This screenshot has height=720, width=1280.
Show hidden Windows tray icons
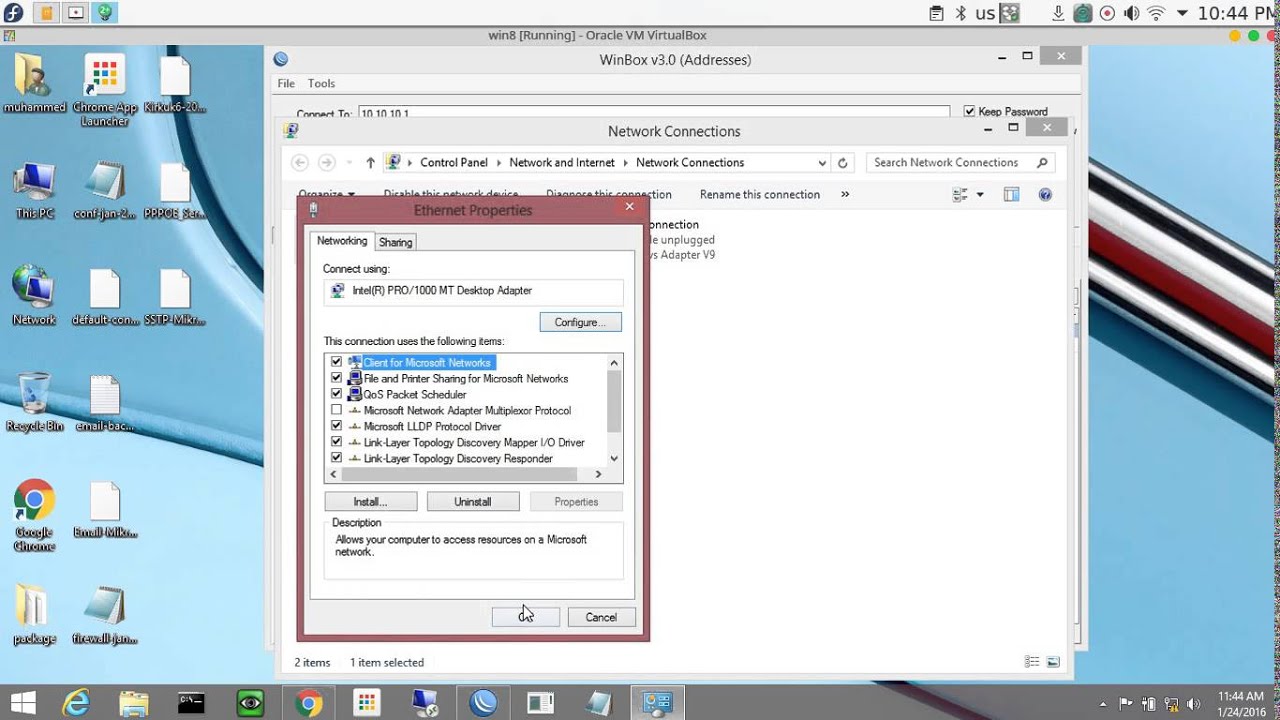click(1103, 703)
